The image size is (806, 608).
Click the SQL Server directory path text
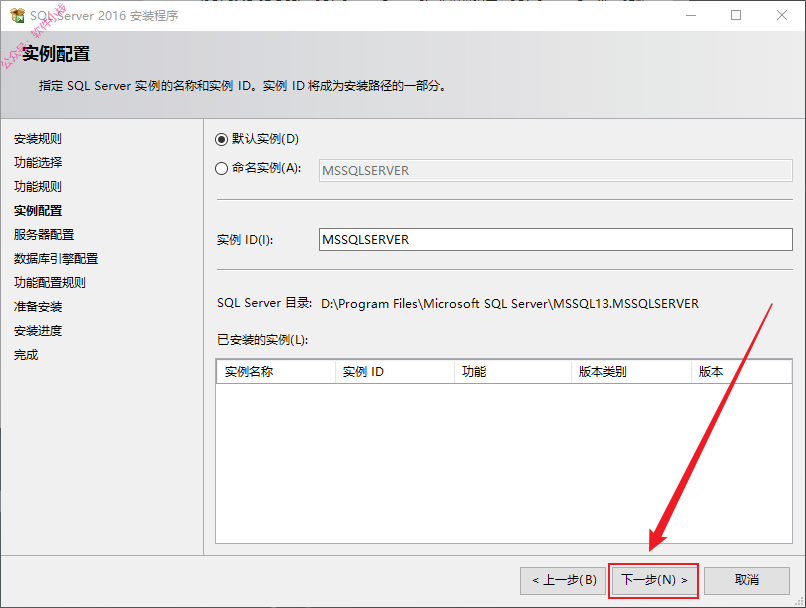(510, 304)
